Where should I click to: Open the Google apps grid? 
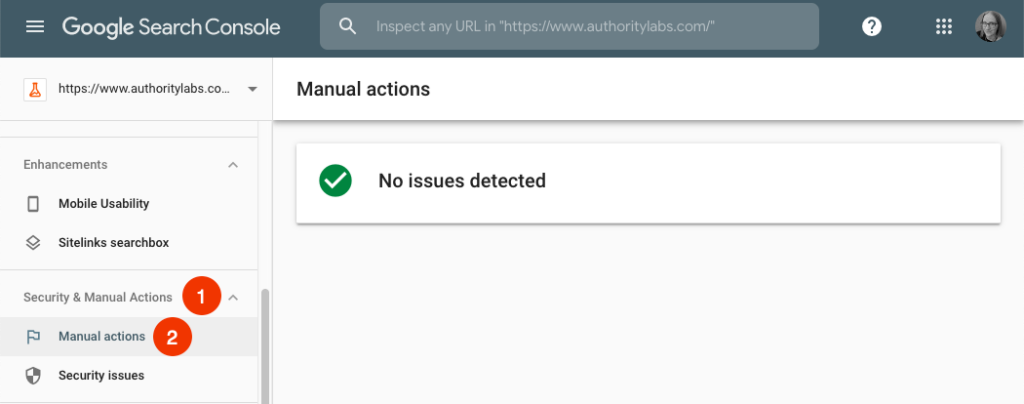coord(943,27)
